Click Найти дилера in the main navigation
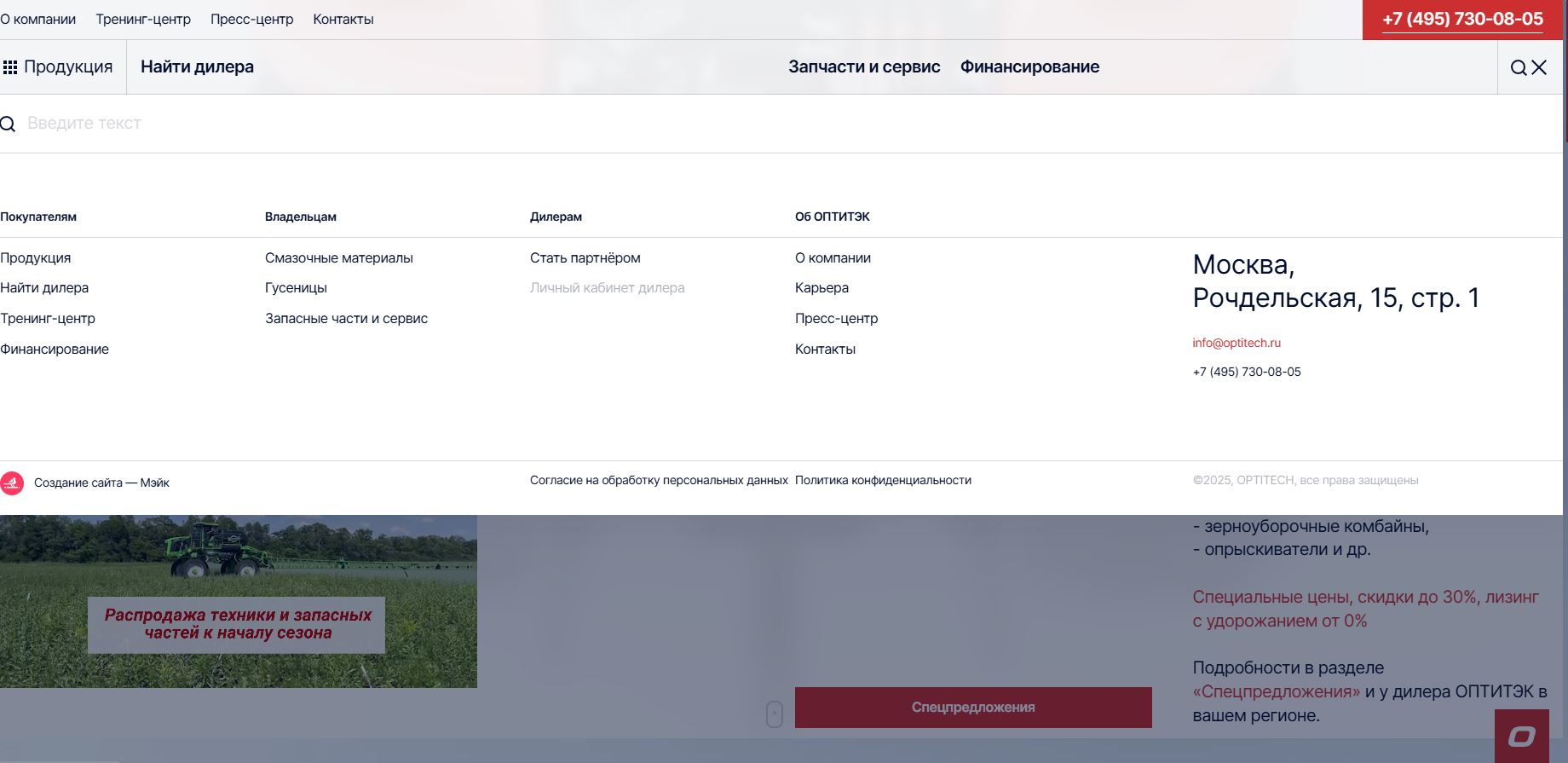Viewport: 1568px width, 763px height. click(x=197, y=66)
